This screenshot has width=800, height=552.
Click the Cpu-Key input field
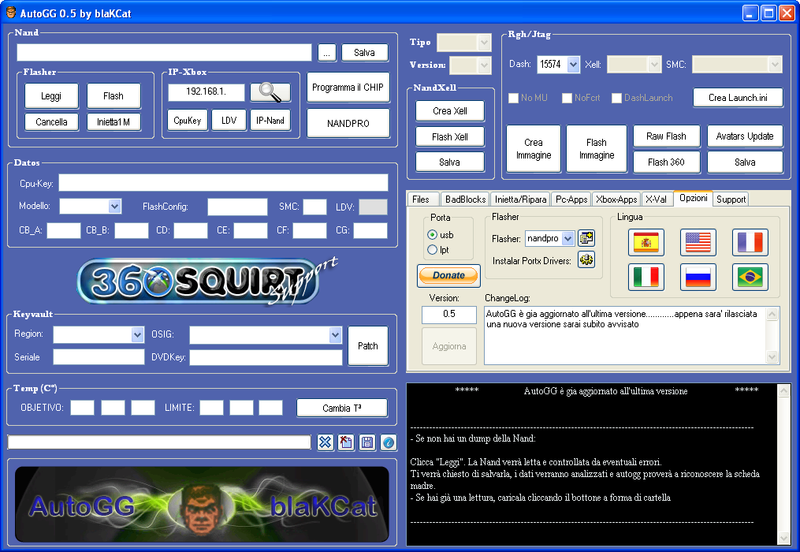tap(223, 183)
